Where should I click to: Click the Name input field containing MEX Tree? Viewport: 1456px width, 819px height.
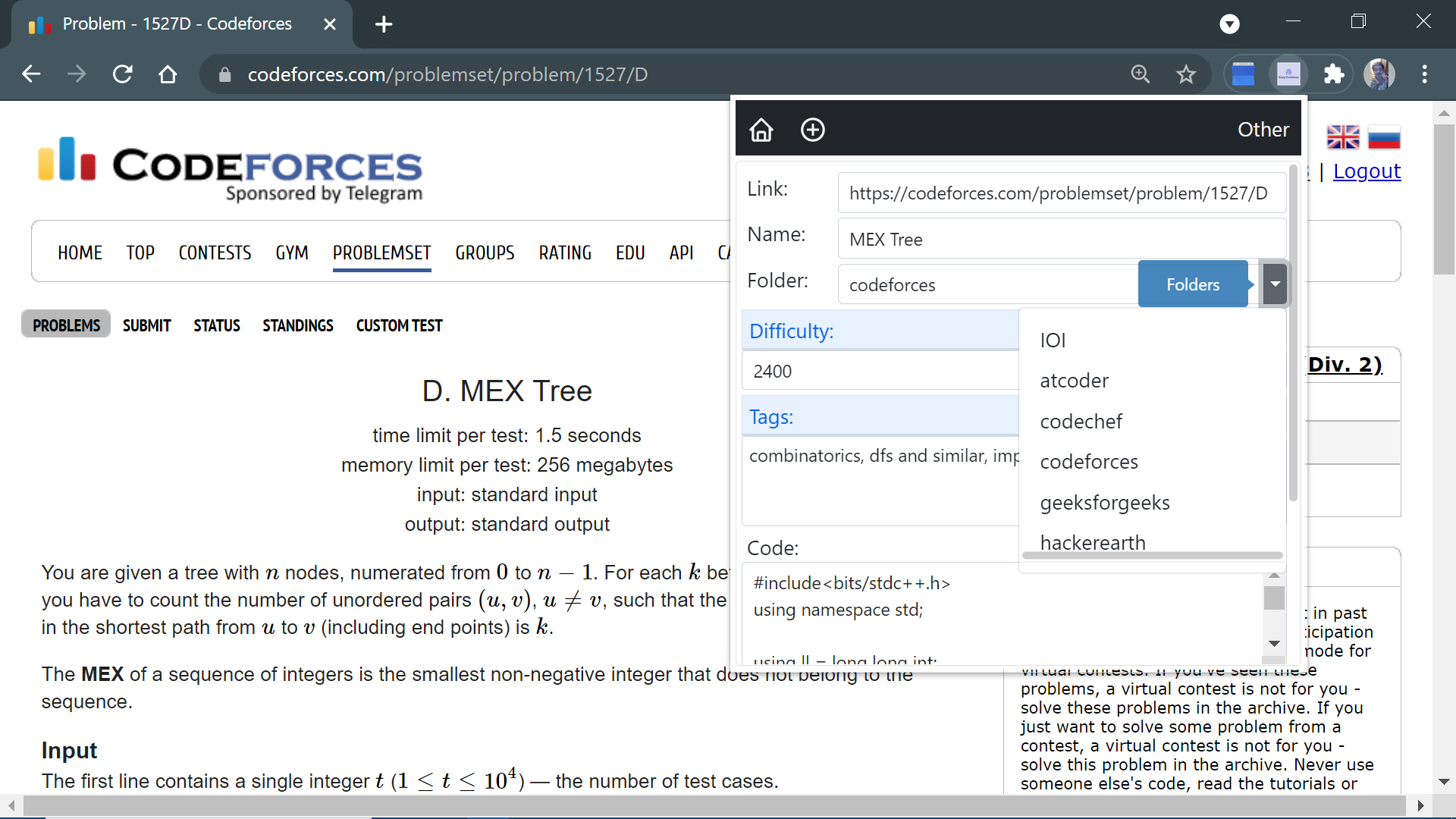click(1062, 240)
